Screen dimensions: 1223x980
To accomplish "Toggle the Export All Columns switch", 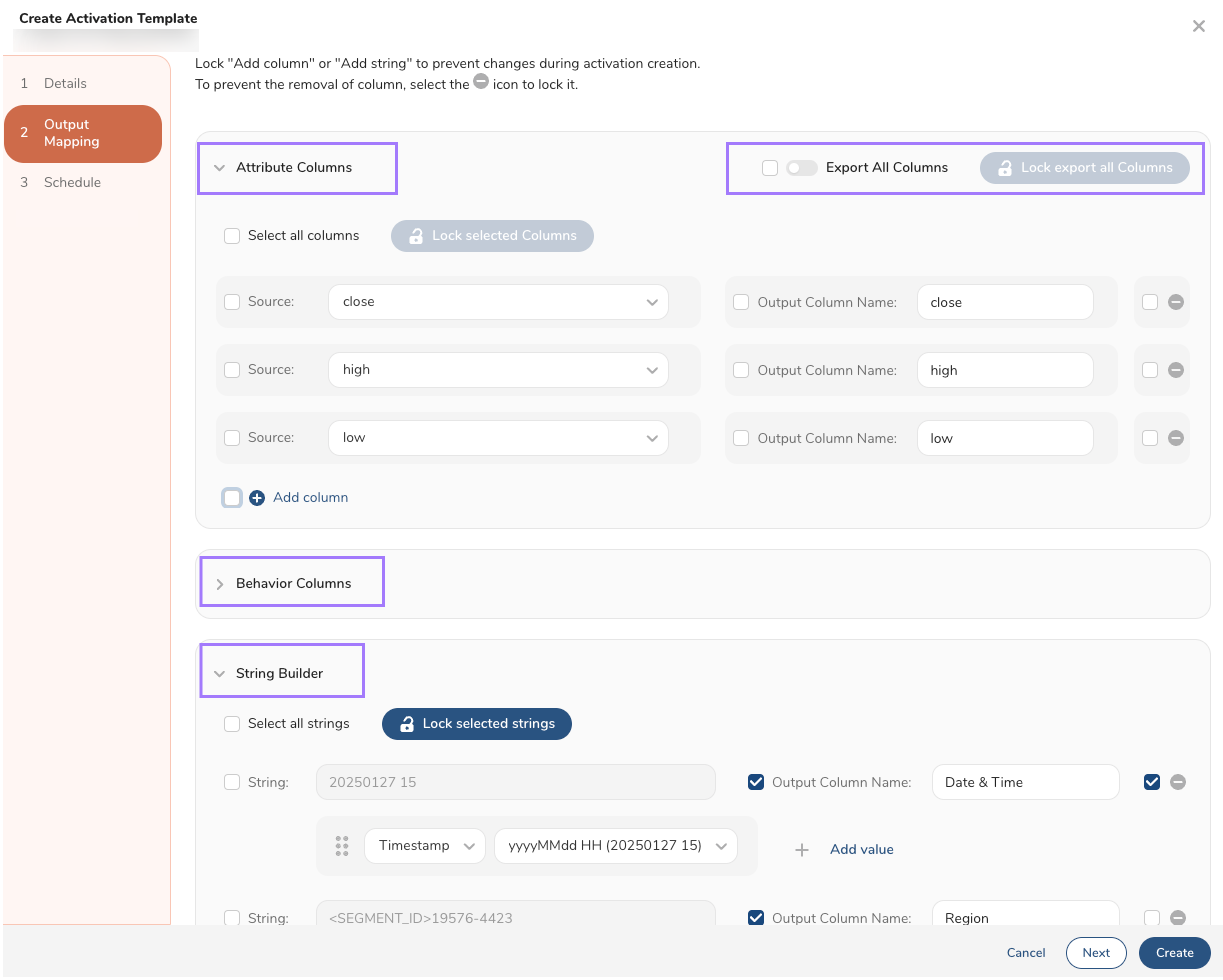I will click(x=802, y=168).
